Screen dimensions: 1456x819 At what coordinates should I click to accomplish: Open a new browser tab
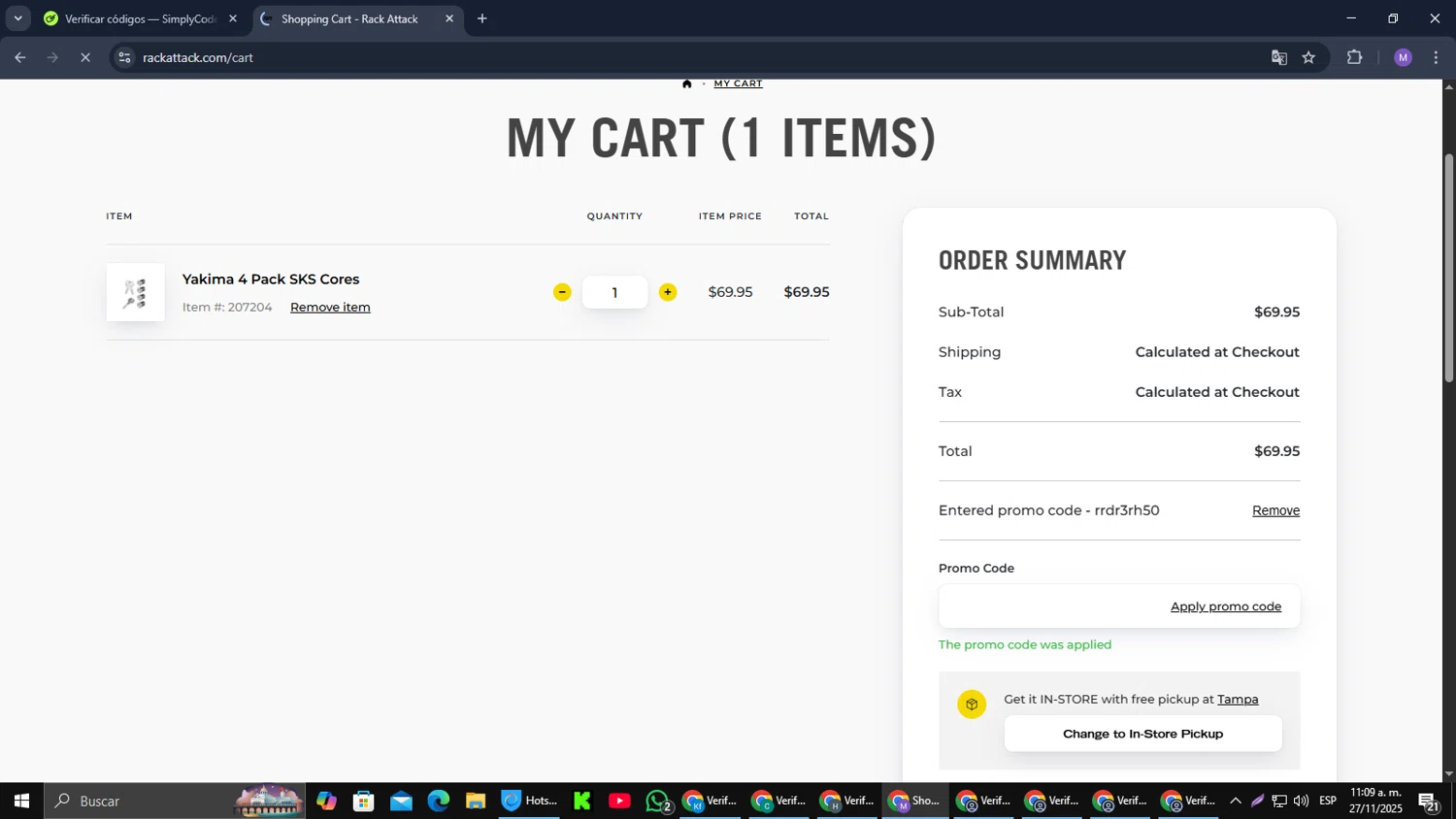[x=482, y=18]
